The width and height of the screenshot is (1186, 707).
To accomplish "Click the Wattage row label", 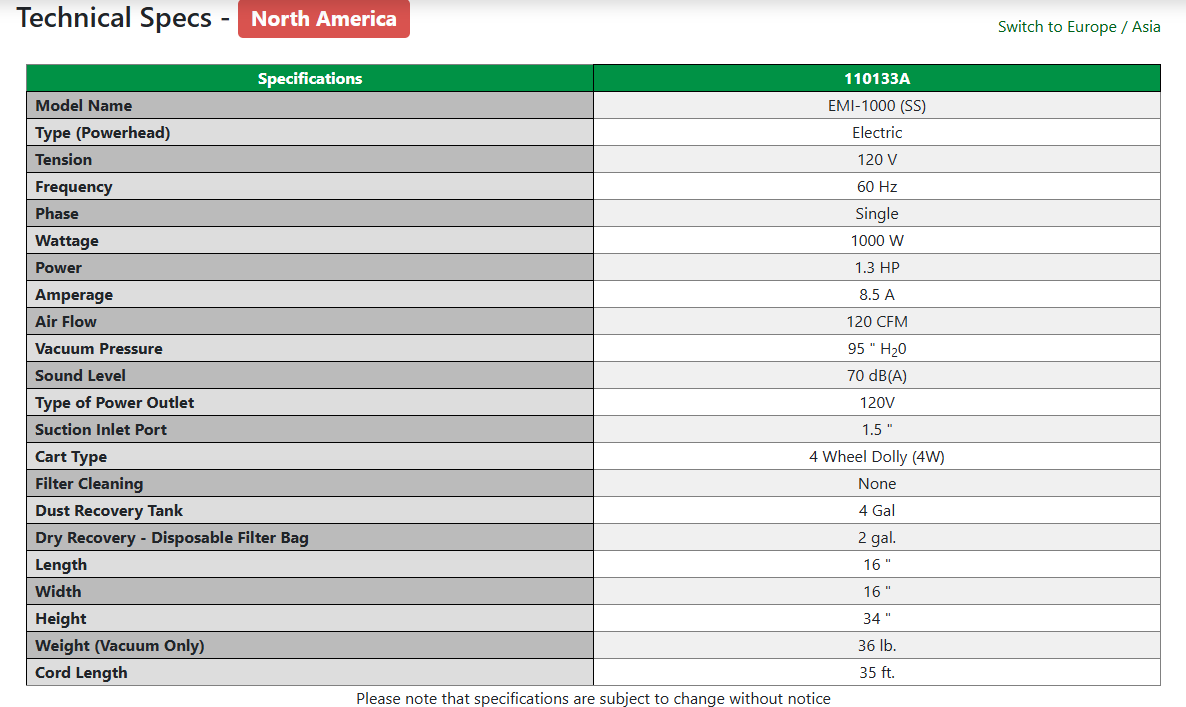I will tap(67, 241).
